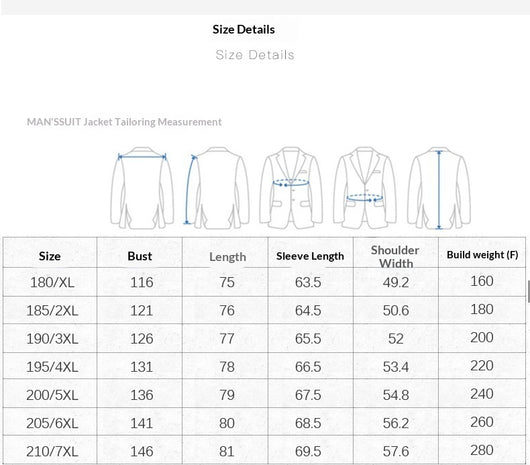Click bust value '131'

142,367
